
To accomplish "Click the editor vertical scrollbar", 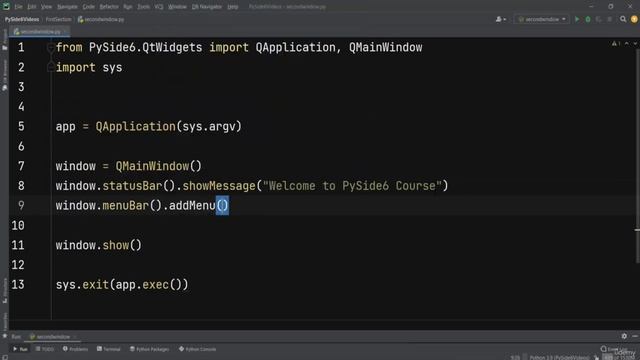I will (637, 155).
